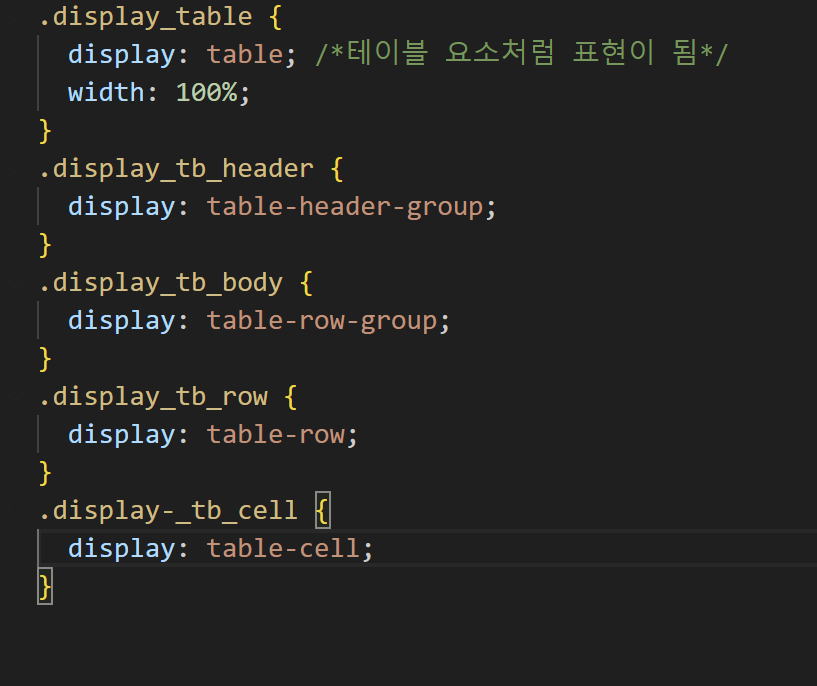Click the opening brace after .display_tb_body
Screen dimensions: 817x686
click(x=307, y=284)
